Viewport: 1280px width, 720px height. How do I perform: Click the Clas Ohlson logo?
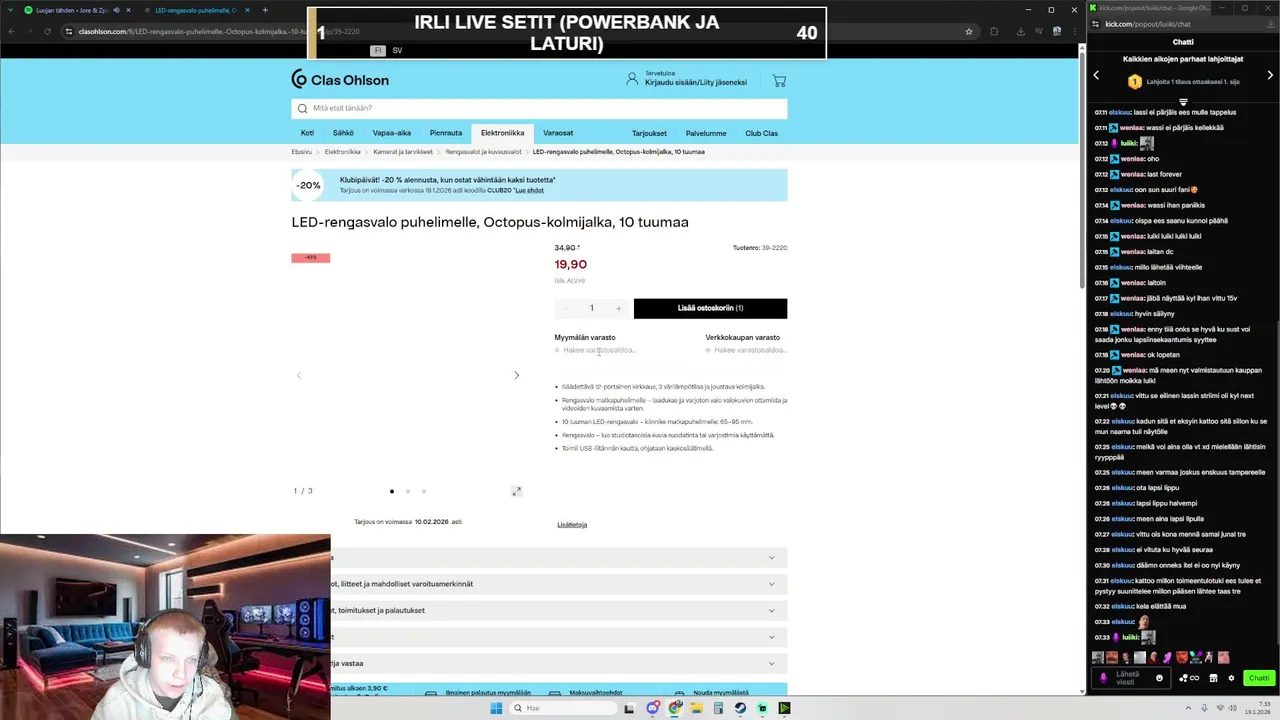click(x=340, y=80)
